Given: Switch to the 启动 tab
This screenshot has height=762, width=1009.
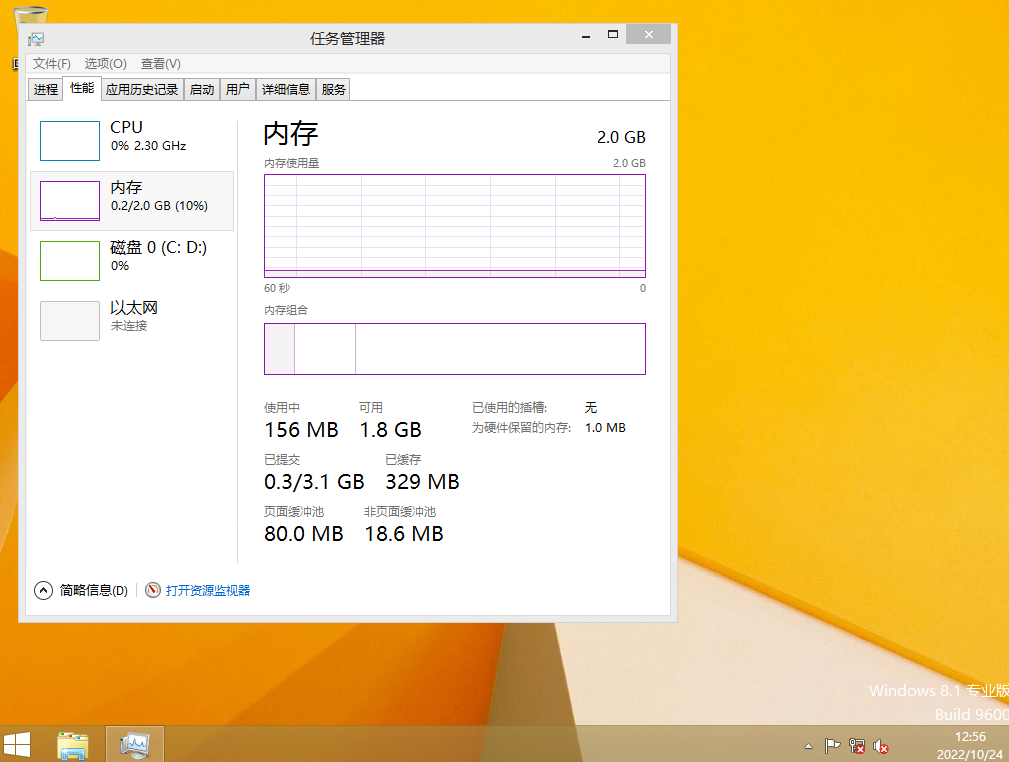Looking at the screenshot, I should 202,89.
